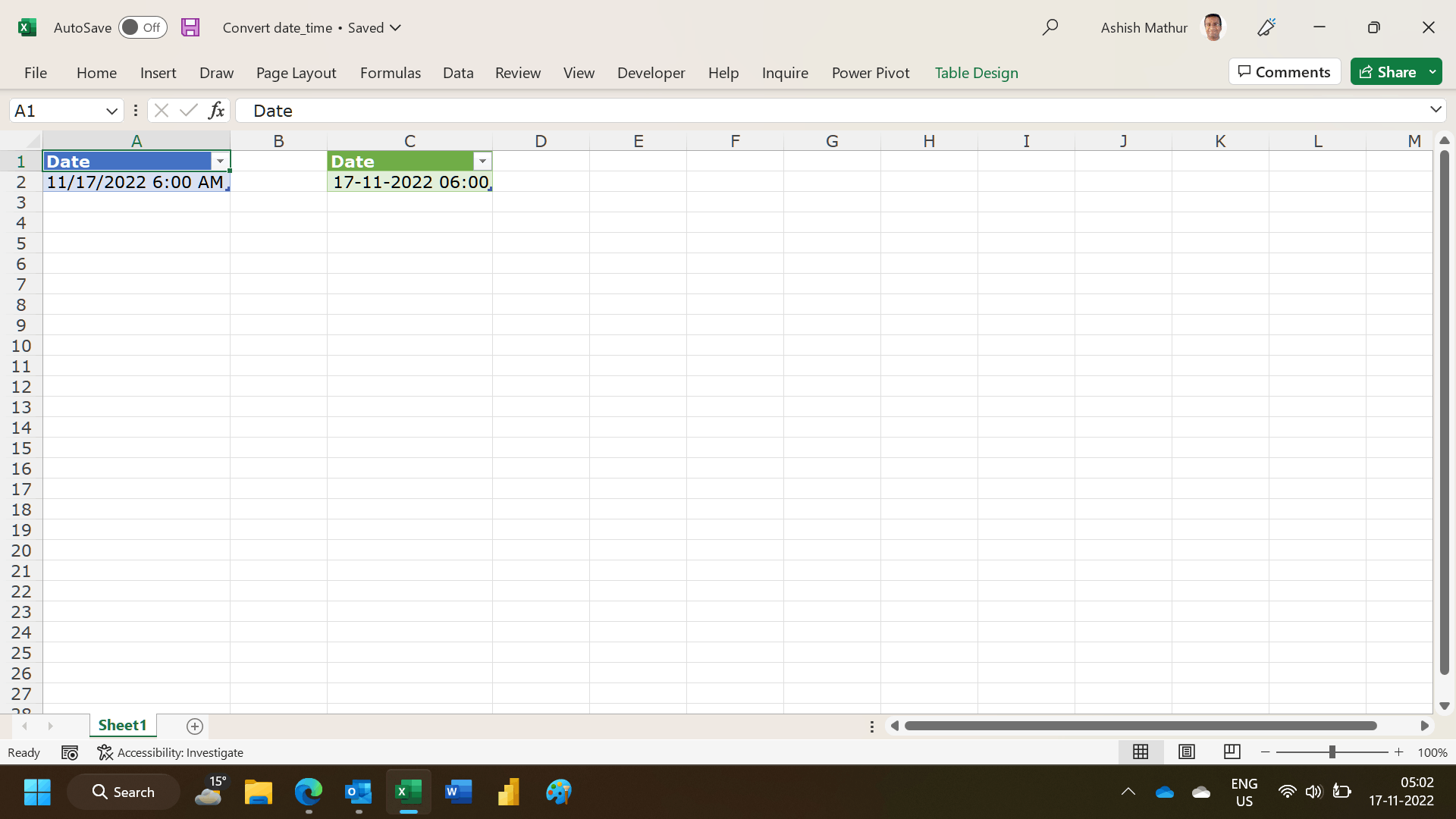Open filter dropdown in blue Date header

220,162
